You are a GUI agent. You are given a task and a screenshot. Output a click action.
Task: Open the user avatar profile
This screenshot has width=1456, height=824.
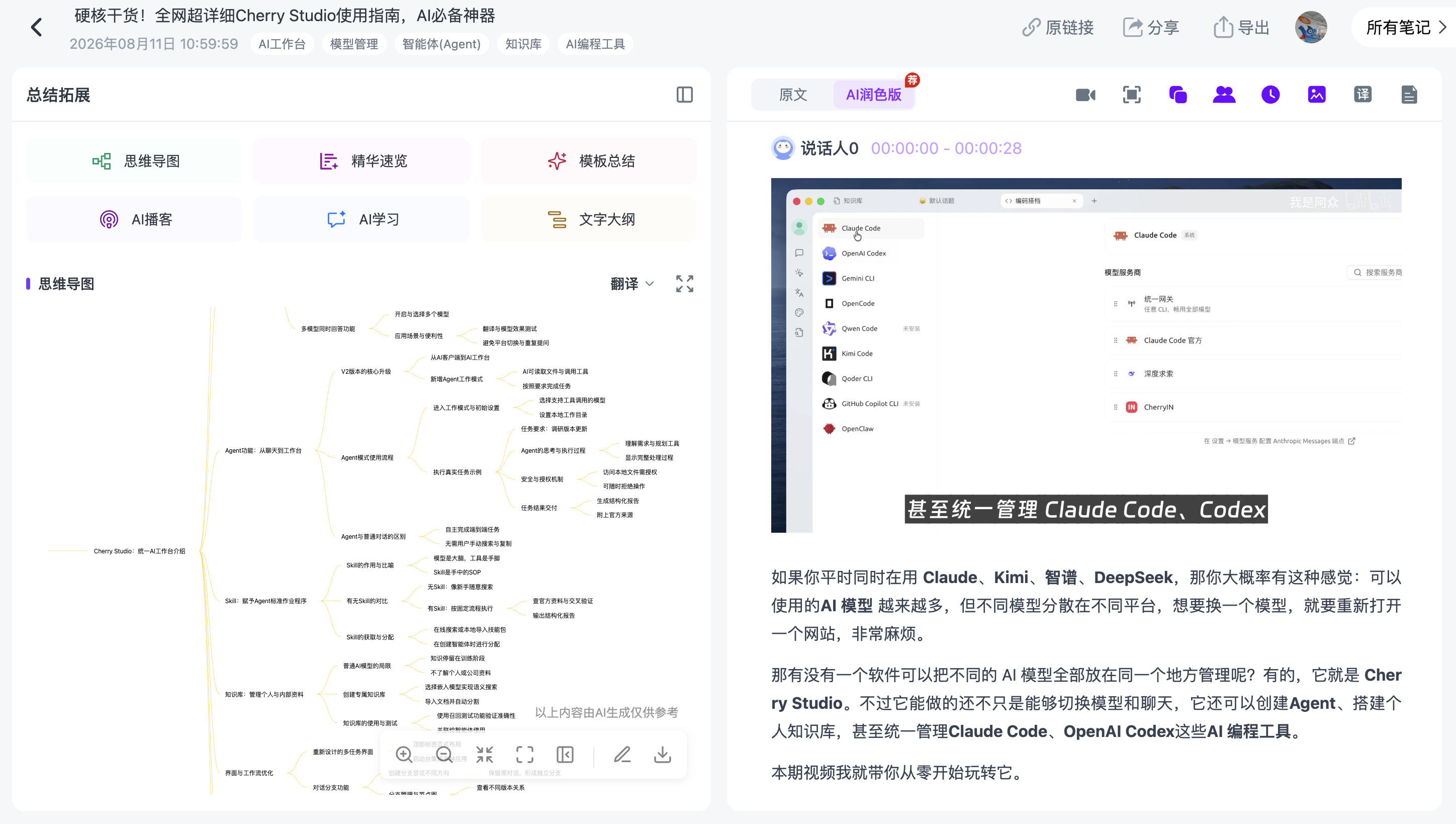point(1311,28)
